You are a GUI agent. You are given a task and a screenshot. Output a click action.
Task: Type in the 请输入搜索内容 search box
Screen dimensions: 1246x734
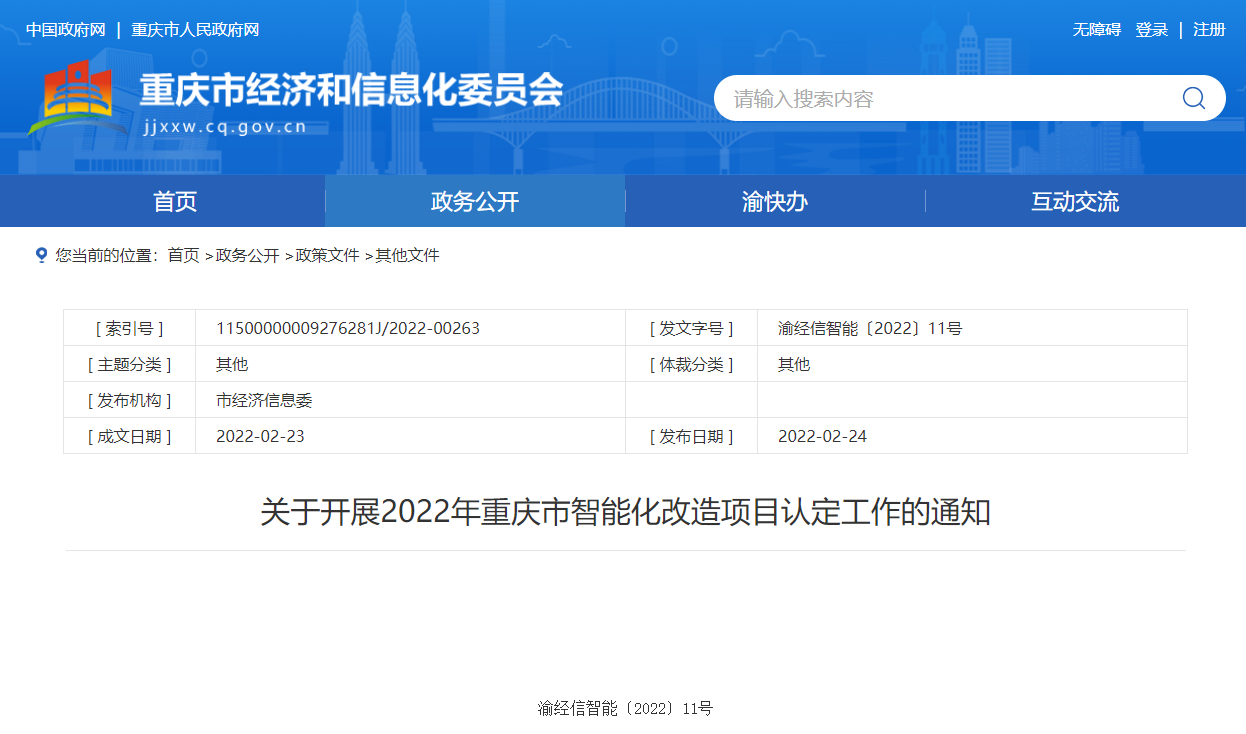pos(940,98)
